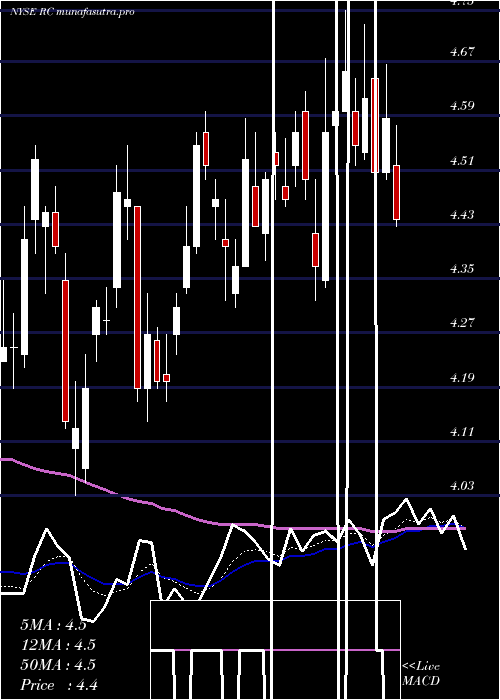
Task: Click the <<Live MACD label
Action: pyautogui.click(x=421, y=674)
